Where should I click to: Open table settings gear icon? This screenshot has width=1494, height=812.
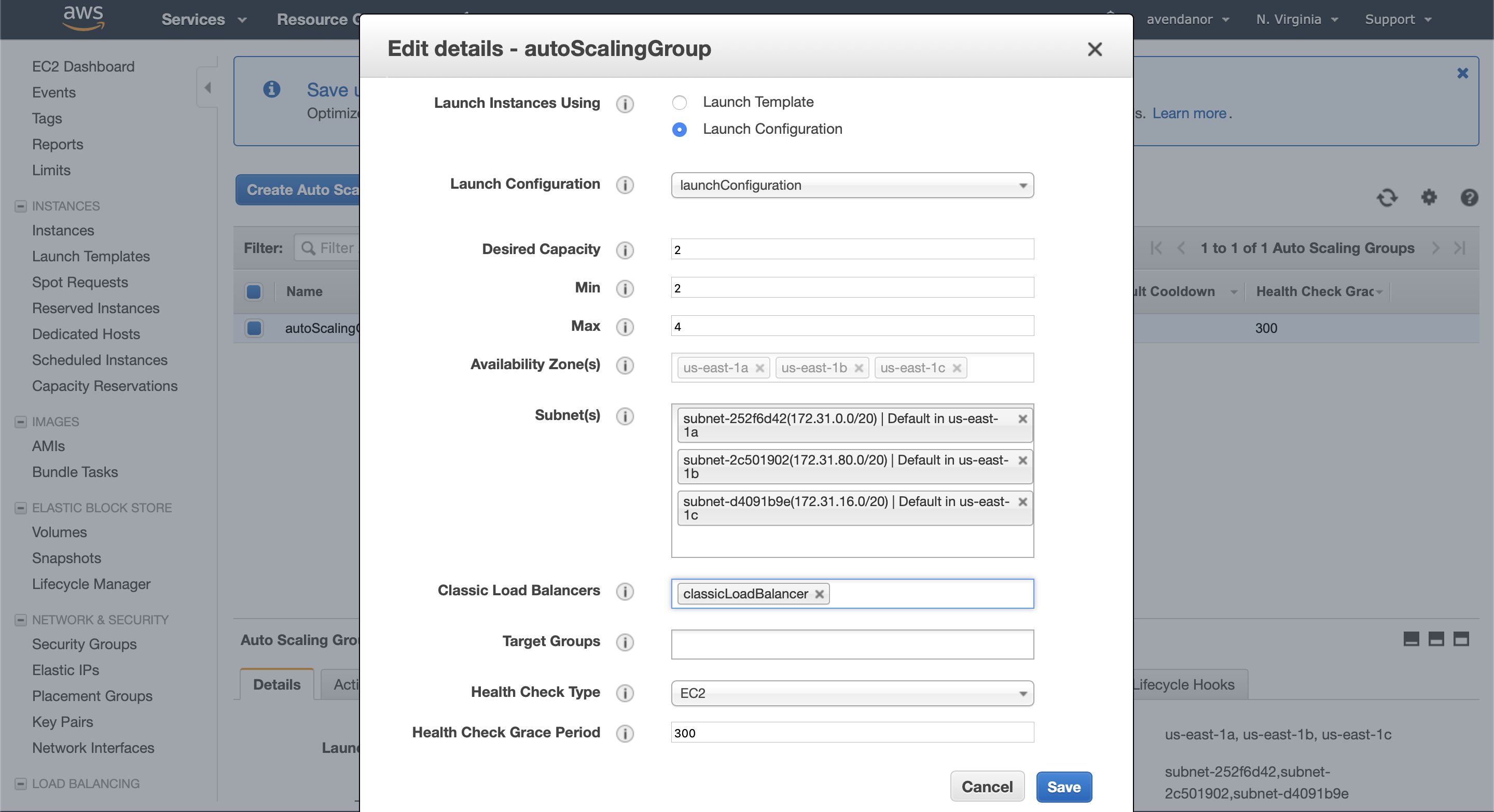coord(1429,198)
